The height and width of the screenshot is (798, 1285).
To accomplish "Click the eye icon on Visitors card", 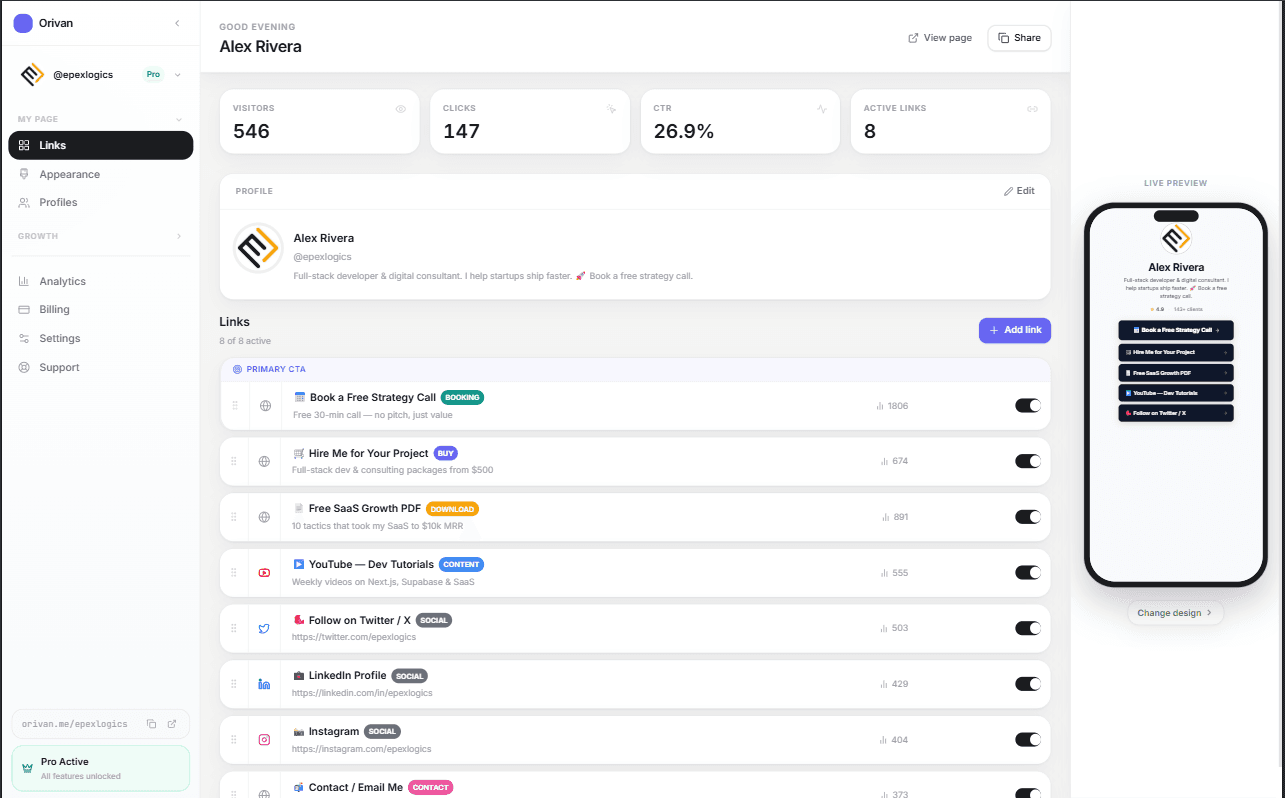I will [401, 108].
